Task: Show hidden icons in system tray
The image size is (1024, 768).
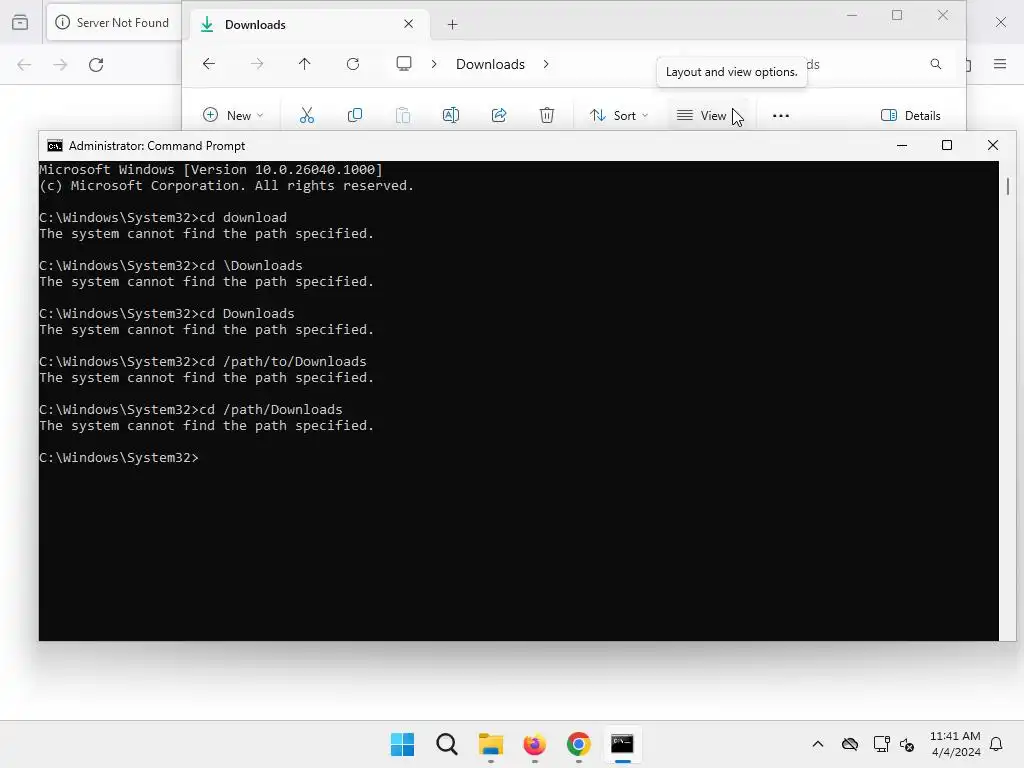Action: 818,744
